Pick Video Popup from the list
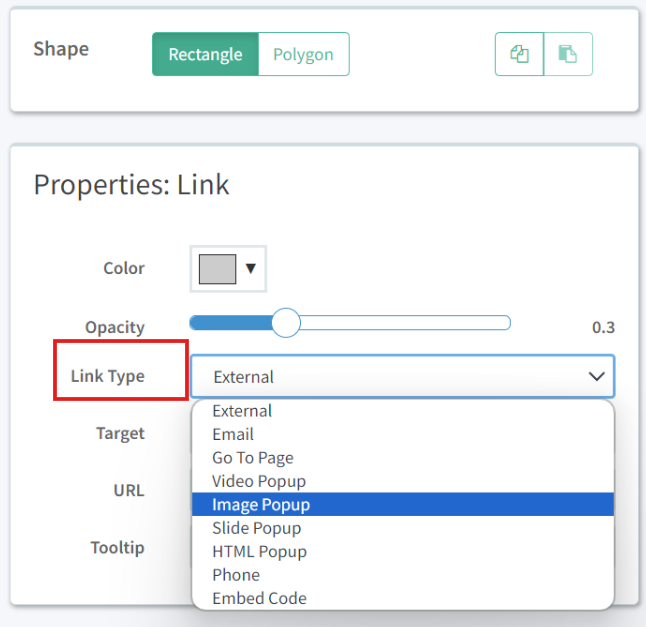This screenshot has width=646, height=627. click(x=259, y=481)
